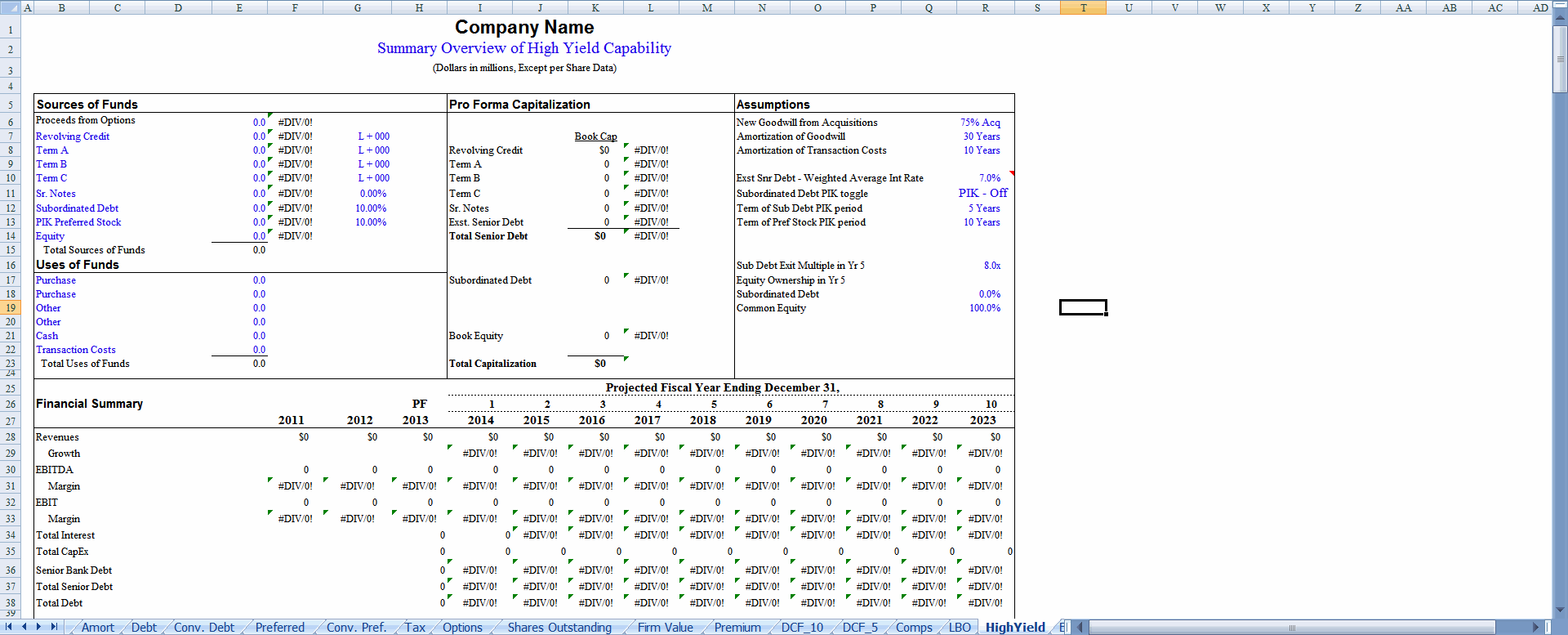
Task: Click the Projected Fiscal Year Ending heading
Action: [x=723, y=387]
